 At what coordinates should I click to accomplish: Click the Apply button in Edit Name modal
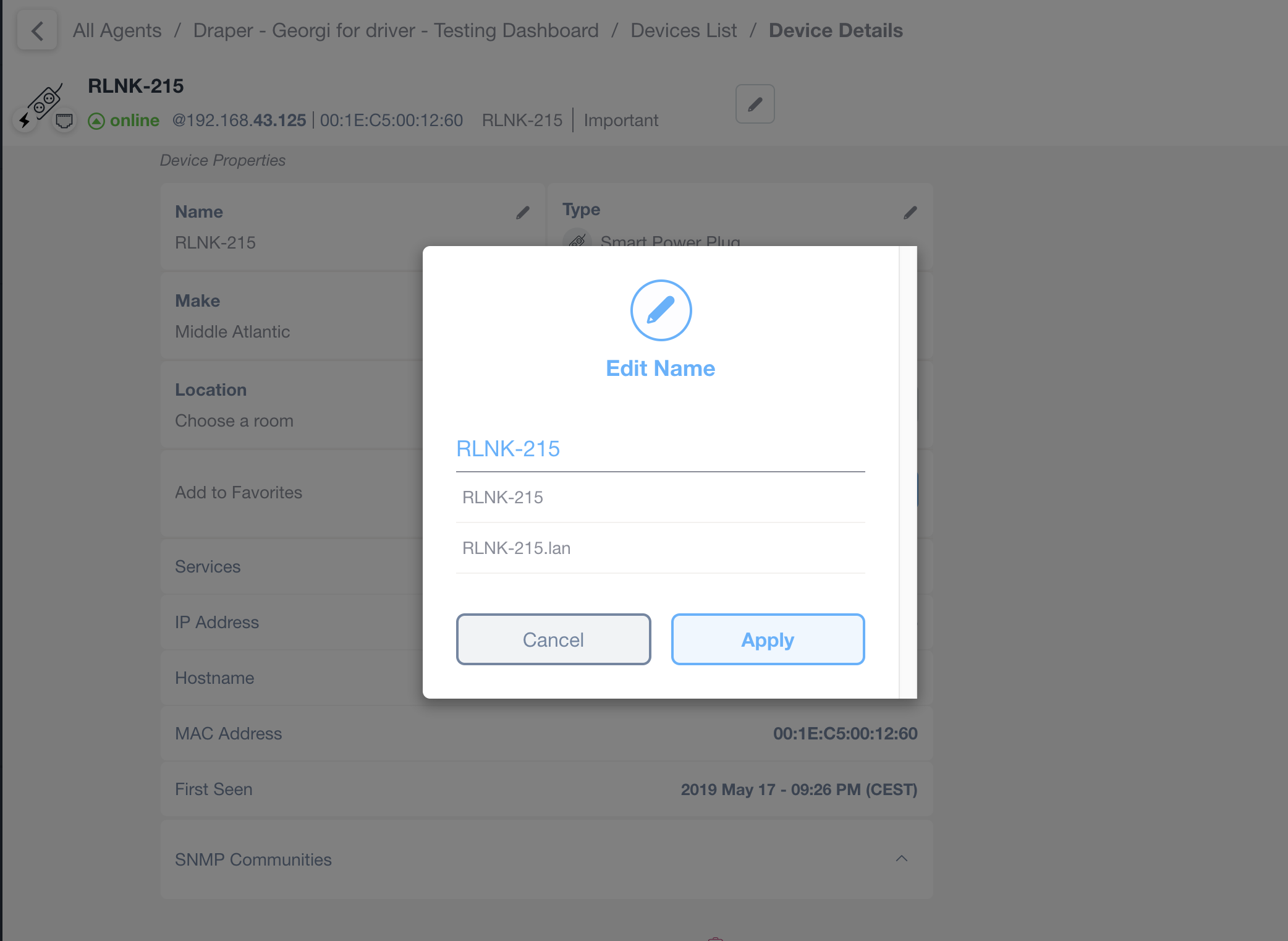[767, 639]
